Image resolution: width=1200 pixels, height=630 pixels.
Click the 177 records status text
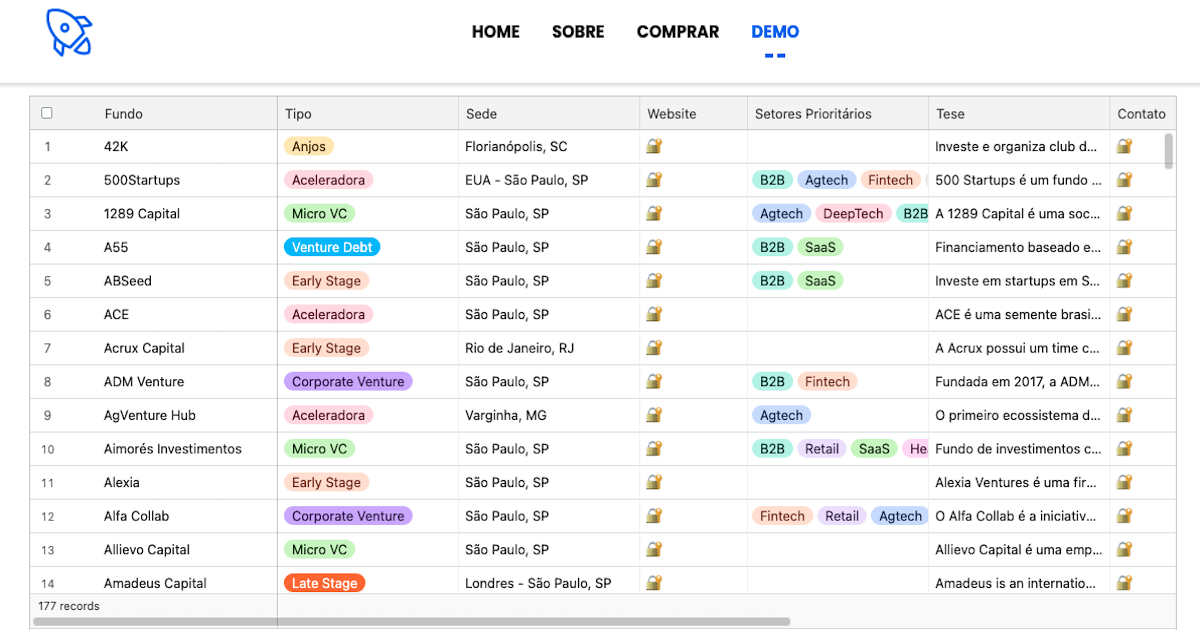tap(69, 606)
